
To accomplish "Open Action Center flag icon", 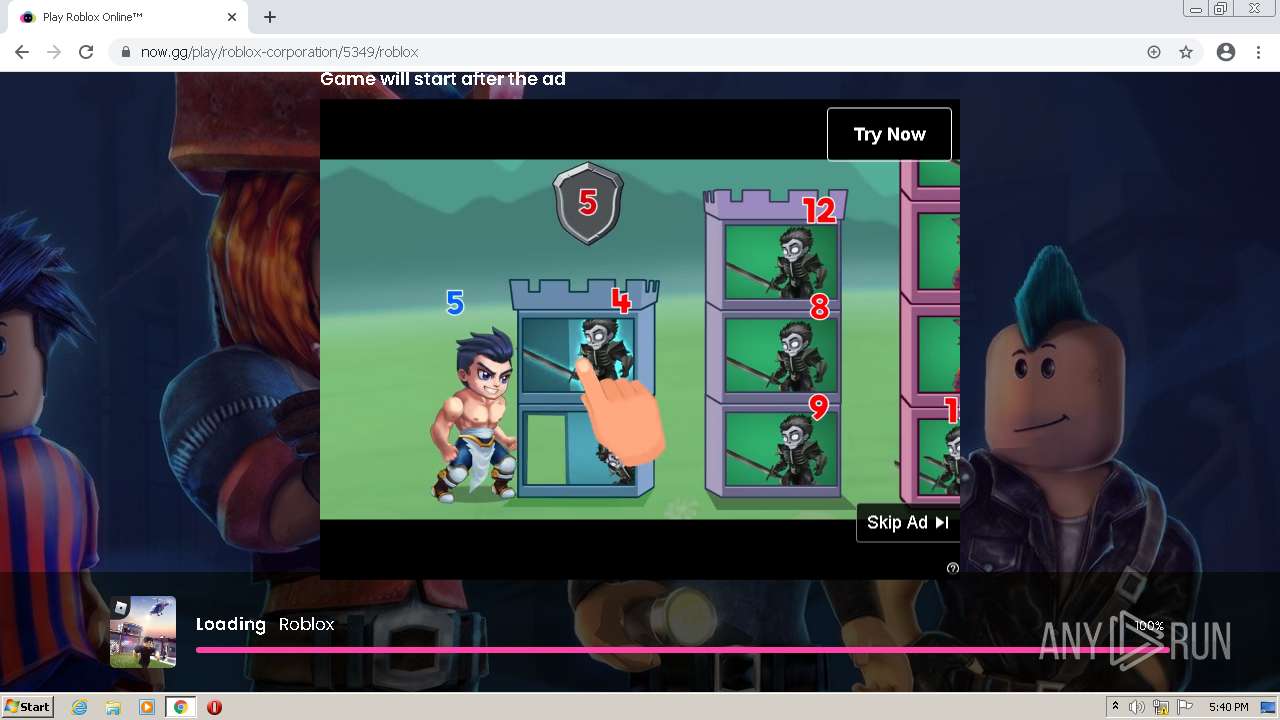I will [x=1185, y=707].
